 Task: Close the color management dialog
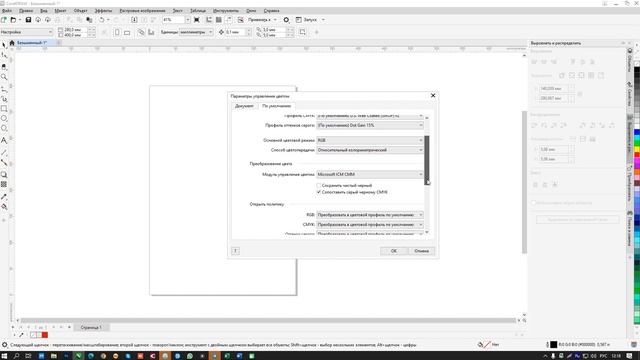(x=433, y=96)
